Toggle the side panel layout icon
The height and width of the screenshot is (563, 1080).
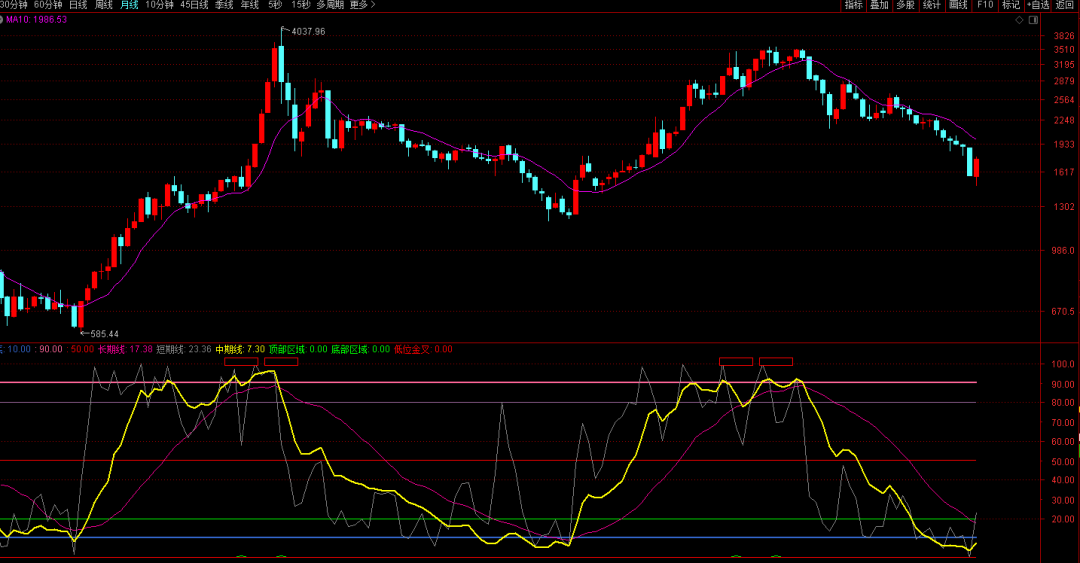[1033, 19]
